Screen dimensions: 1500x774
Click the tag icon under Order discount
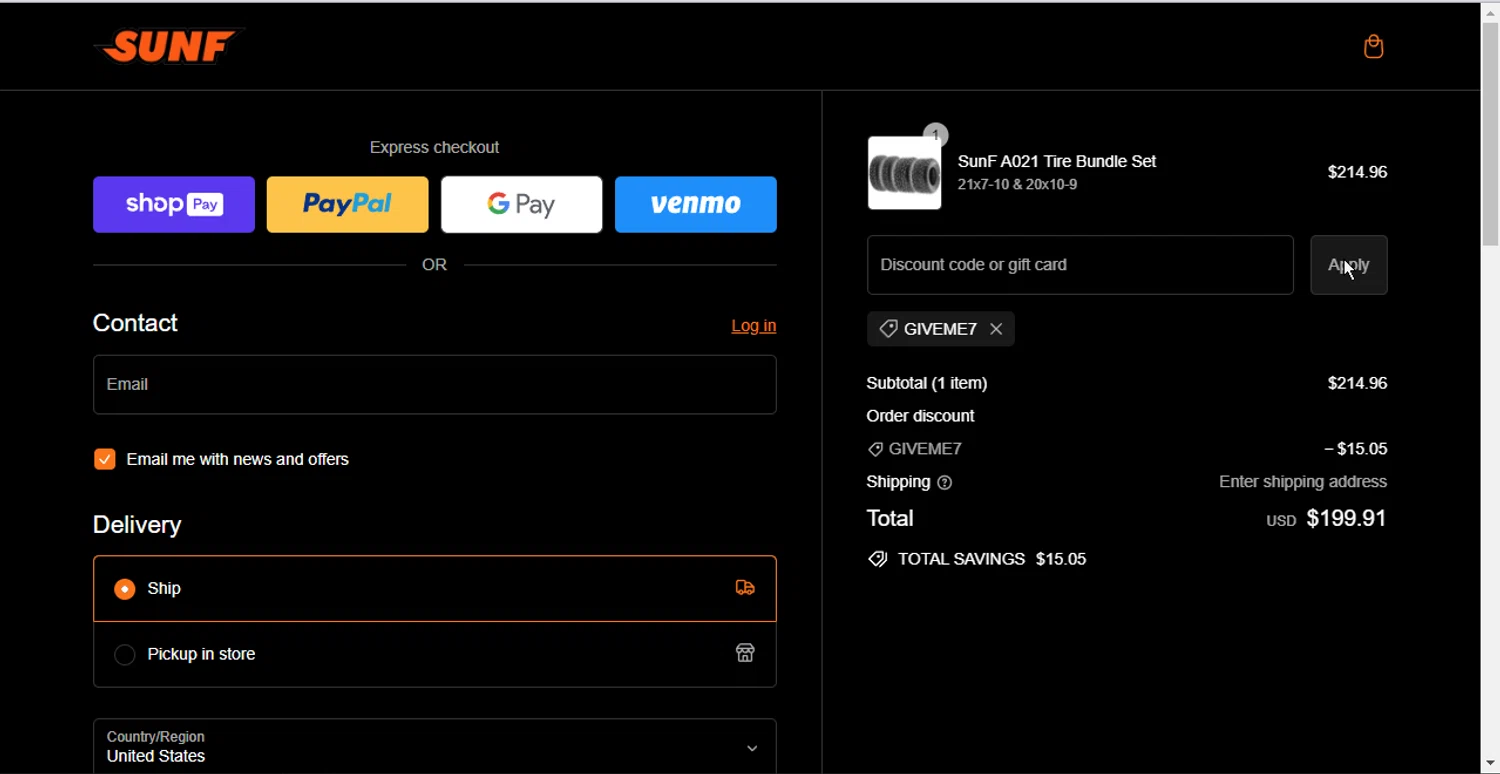(875, 450)
